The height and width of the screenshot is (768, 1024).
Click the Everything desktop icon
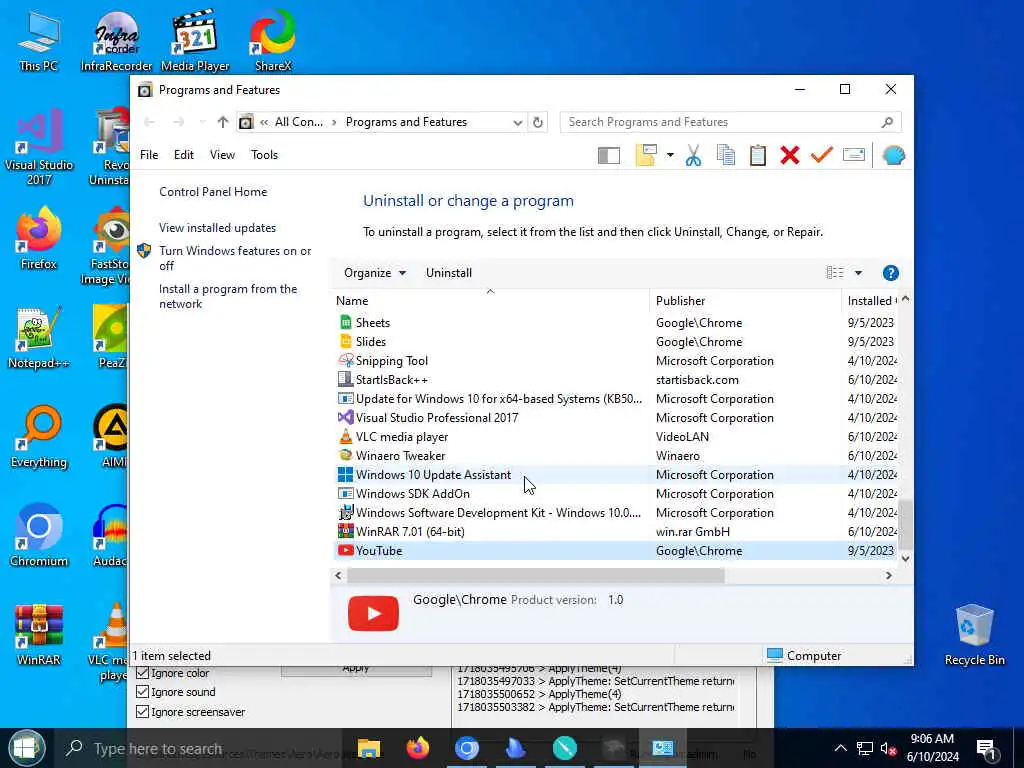pos(39,437)
